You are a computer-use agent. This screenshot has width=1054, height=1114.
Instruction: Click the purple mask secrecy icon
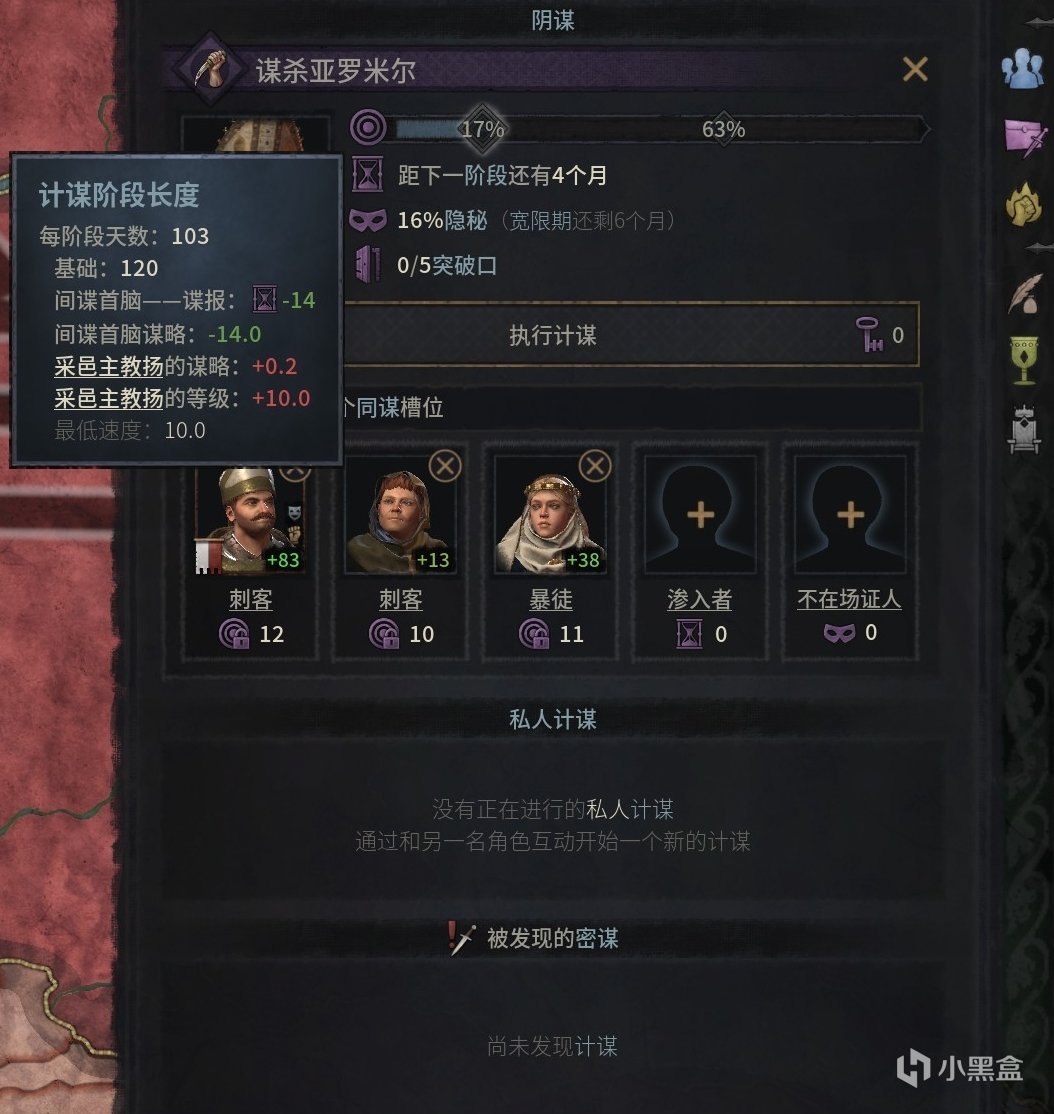pos(367,220)
